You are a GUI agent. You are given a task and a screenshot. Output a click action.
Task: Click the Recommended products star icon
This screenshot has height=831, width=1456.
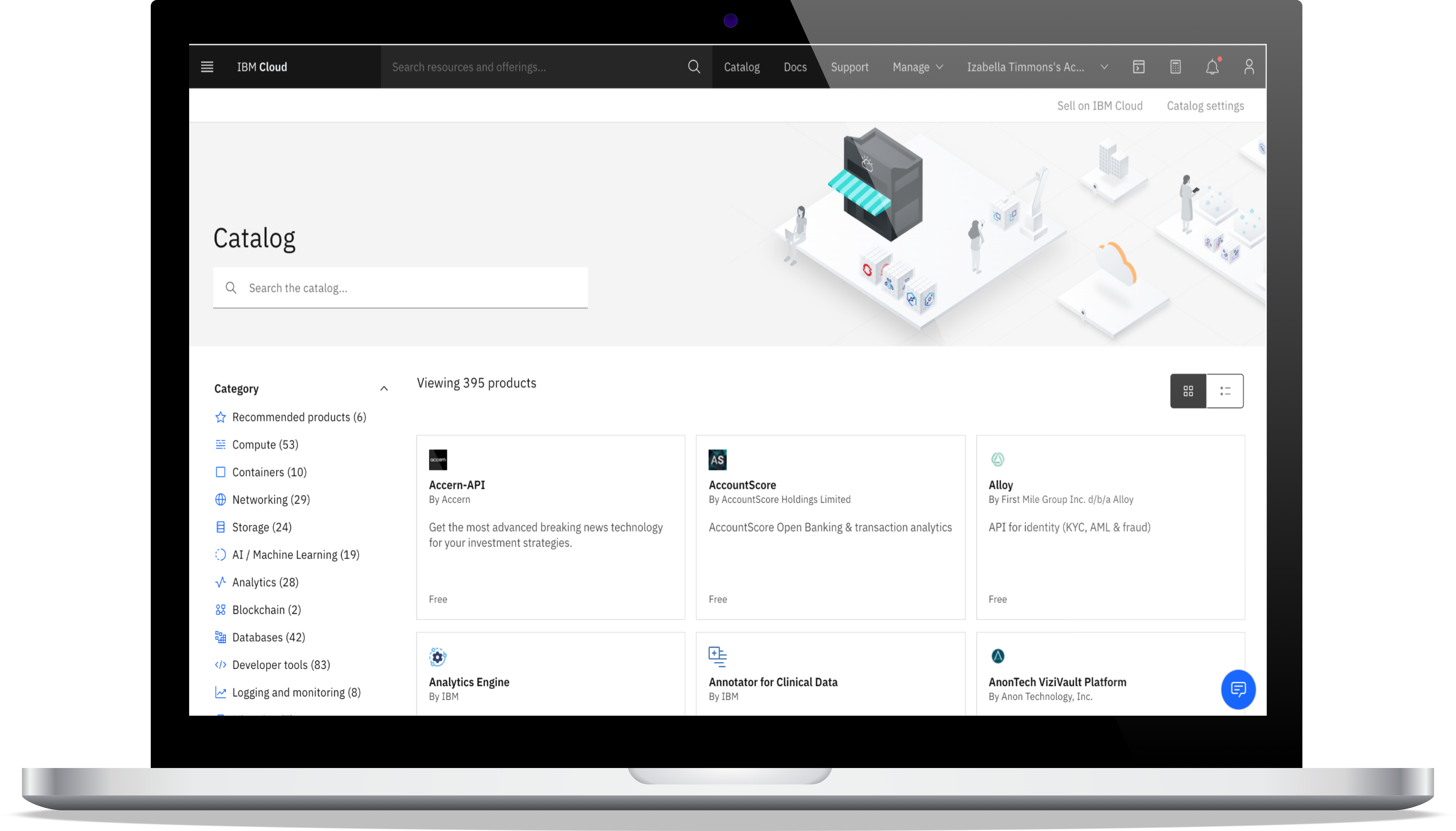(x=220, y=417)
